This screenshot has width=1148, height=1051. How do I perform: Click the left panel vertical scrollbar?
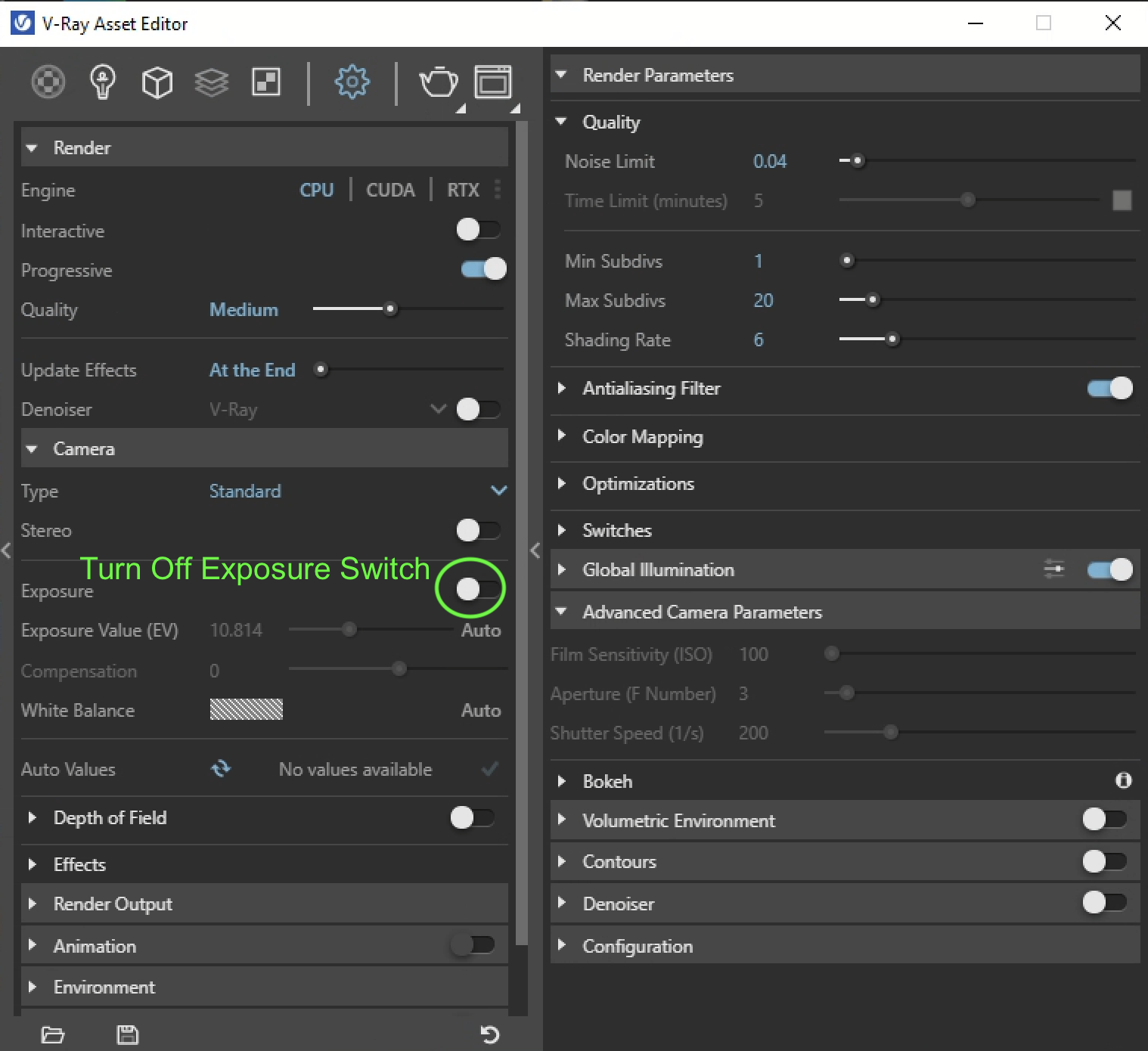(x=521, y=533)
